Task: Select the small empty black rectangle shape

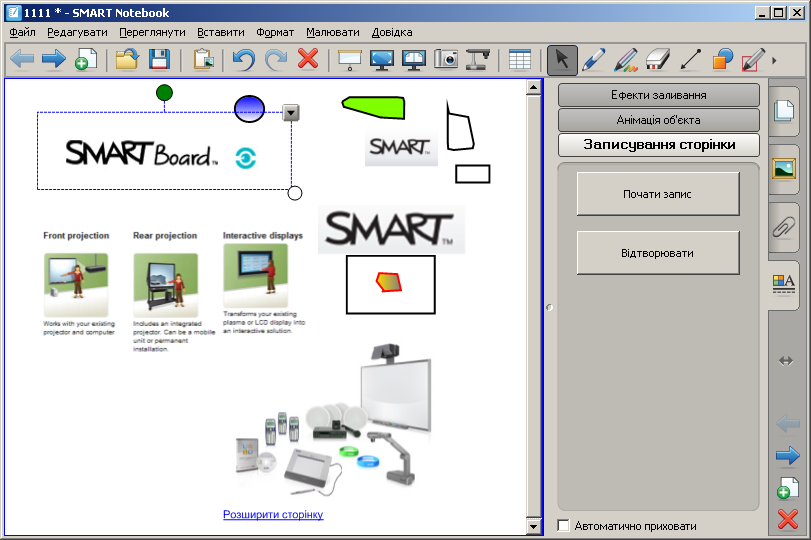Action: pos(473,174)
